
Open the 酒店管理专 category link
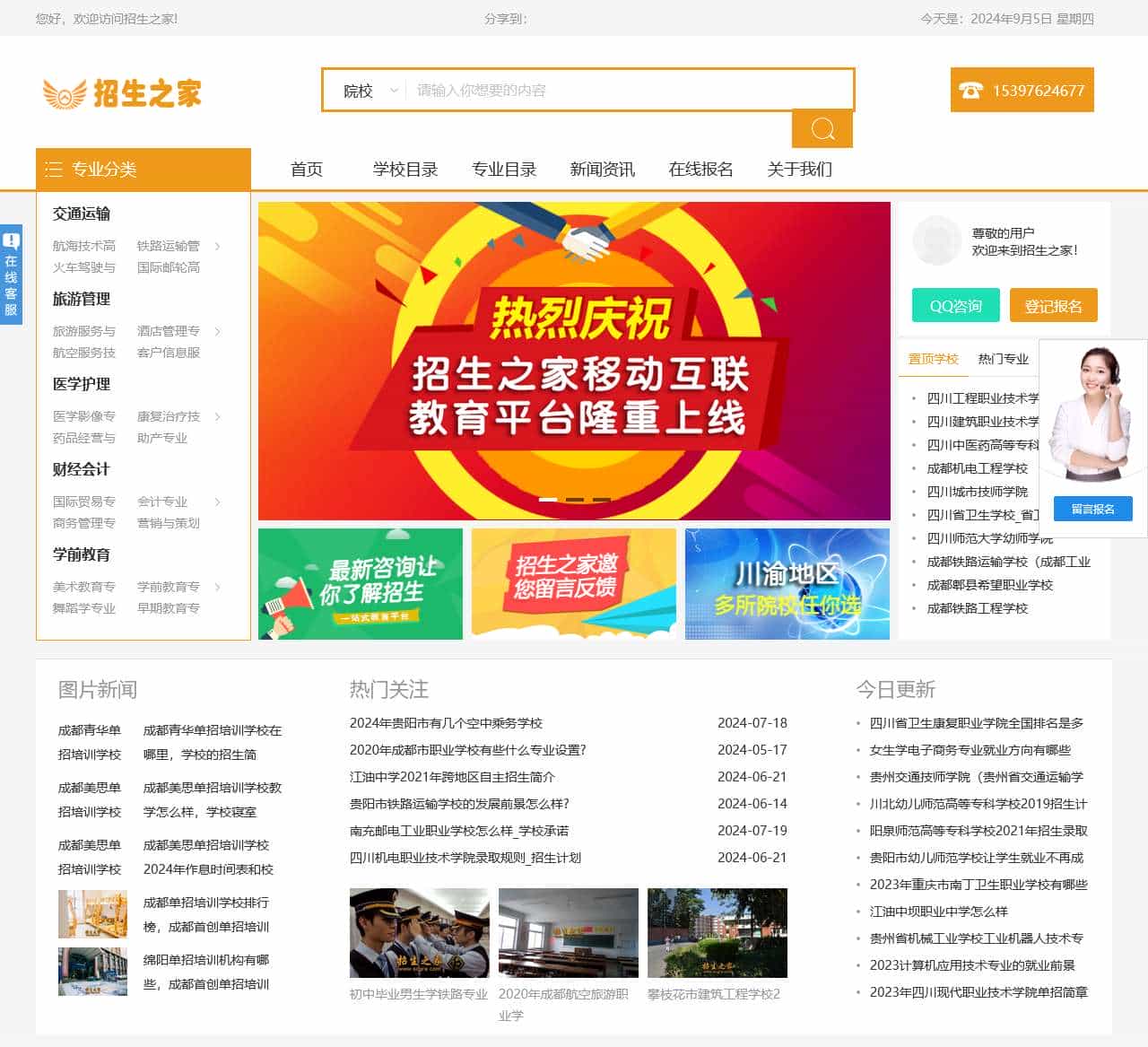click(x=169, y=331)
